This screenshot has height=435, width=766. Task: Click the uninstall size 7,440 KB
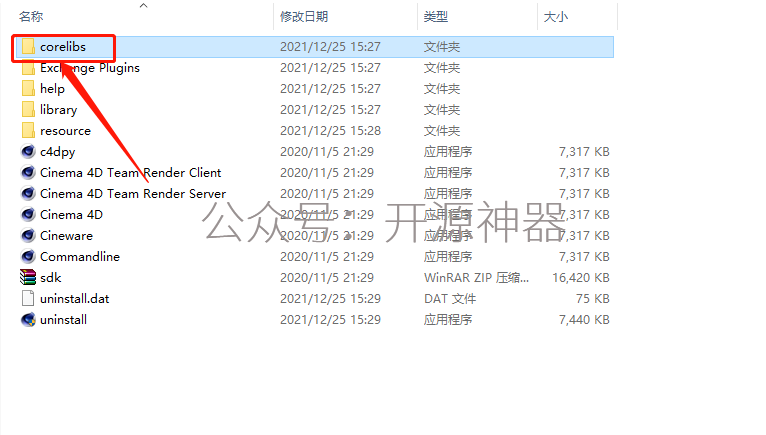[584, 320]
